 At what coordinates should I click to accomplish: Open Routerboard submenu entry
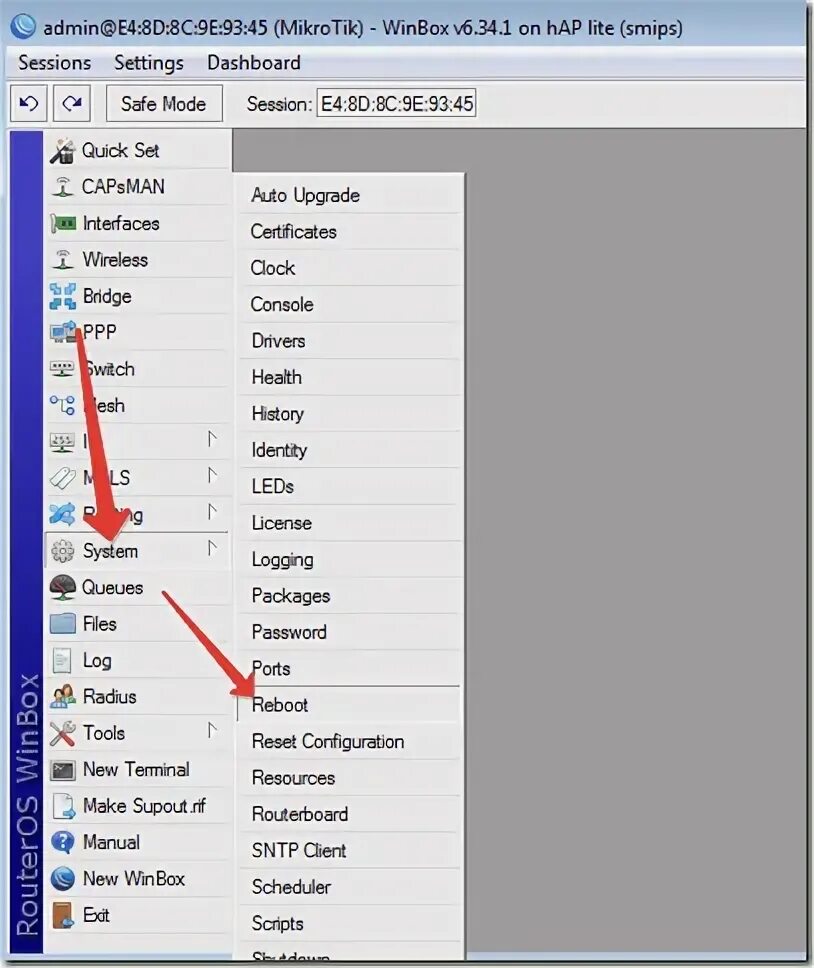(x=349, y=814)
